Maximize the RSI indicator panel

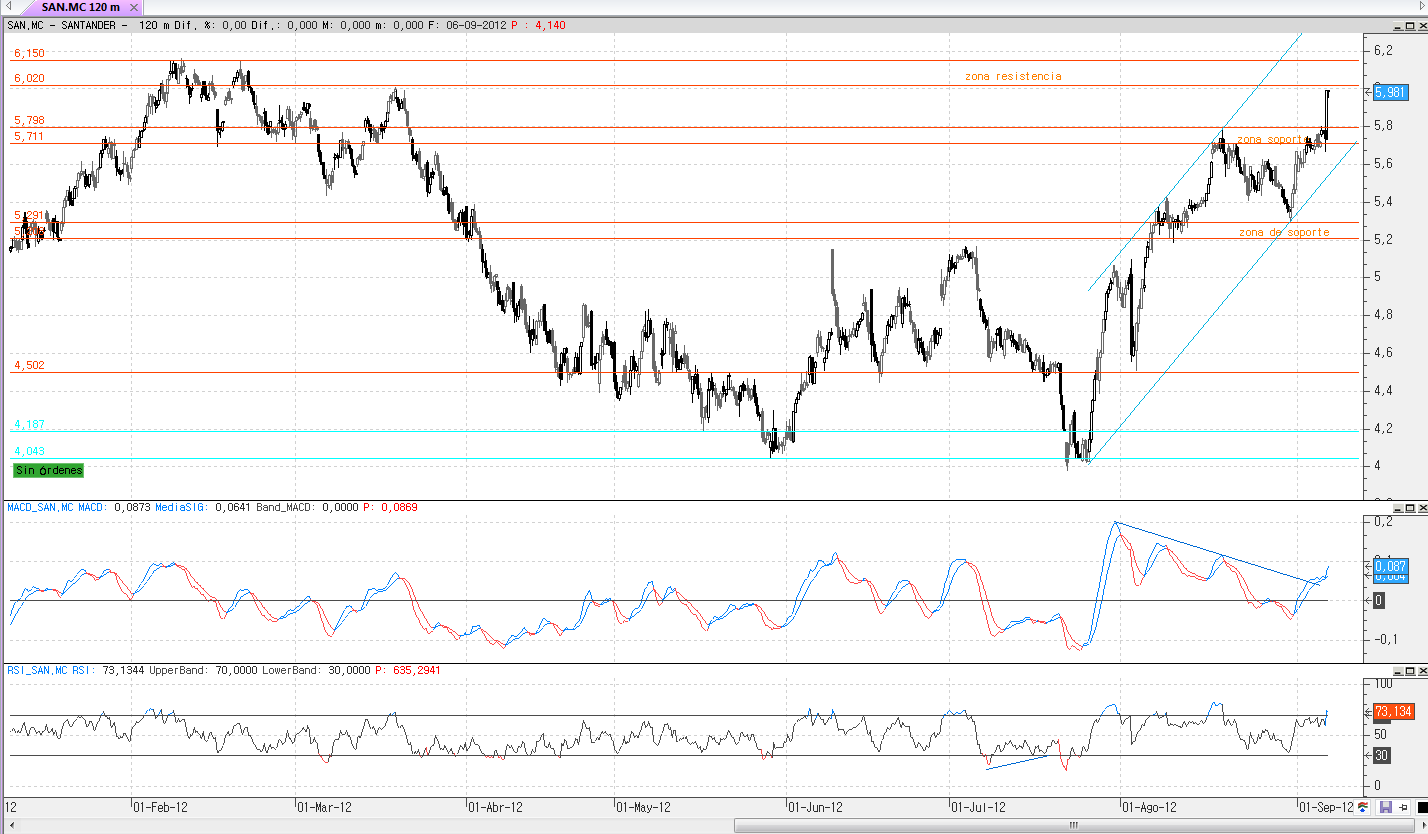[x=1410, y=671]
